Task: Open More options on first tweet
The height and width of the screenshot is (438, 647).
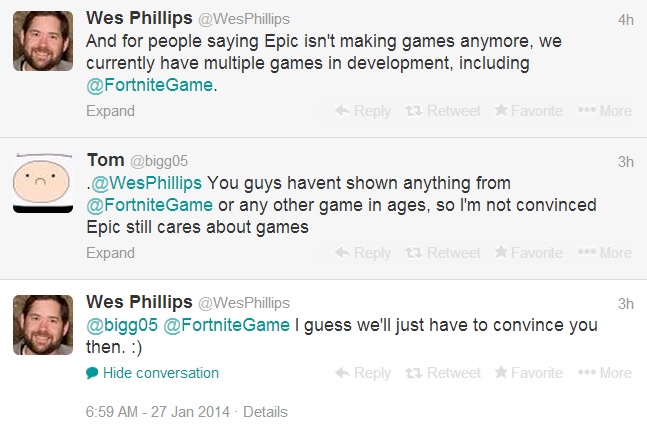Action: coord(605,111)
